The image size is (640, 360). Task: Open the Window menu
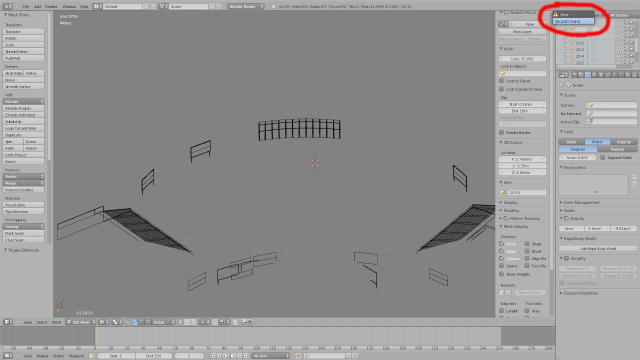point(69,7)
